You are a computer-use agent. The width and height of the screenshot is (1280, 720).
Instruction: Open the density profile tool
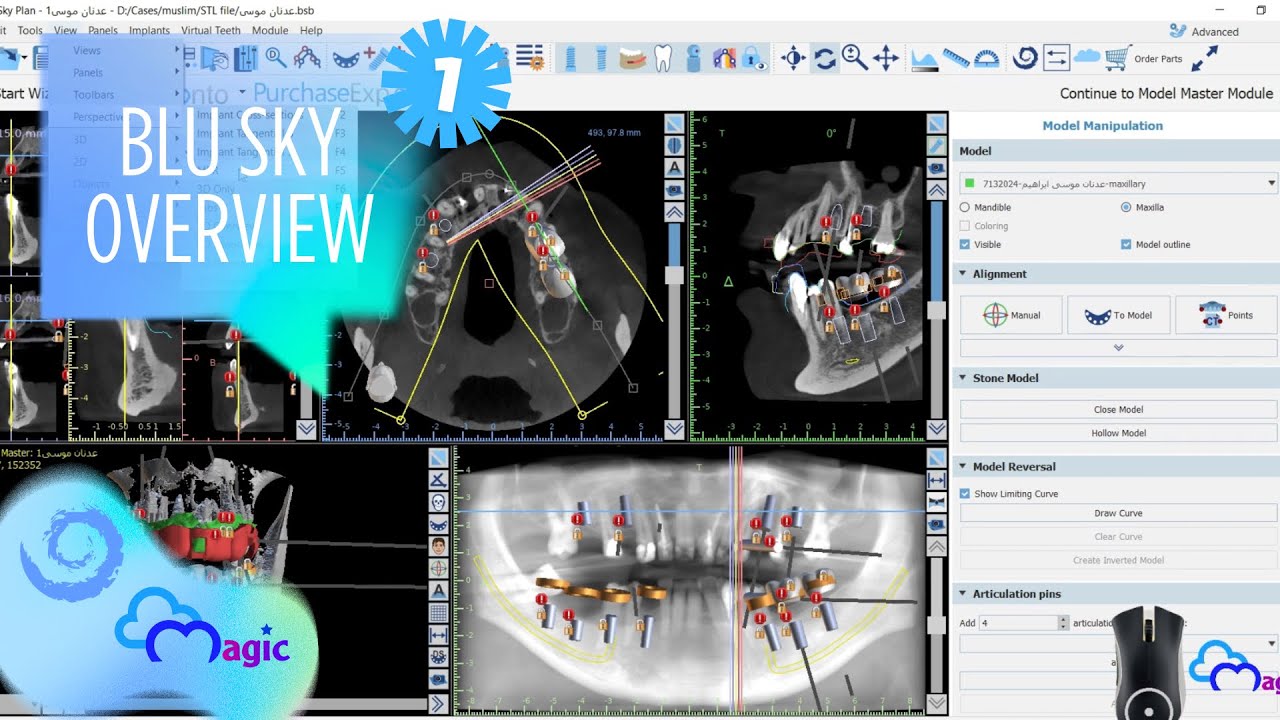(925, 58)
